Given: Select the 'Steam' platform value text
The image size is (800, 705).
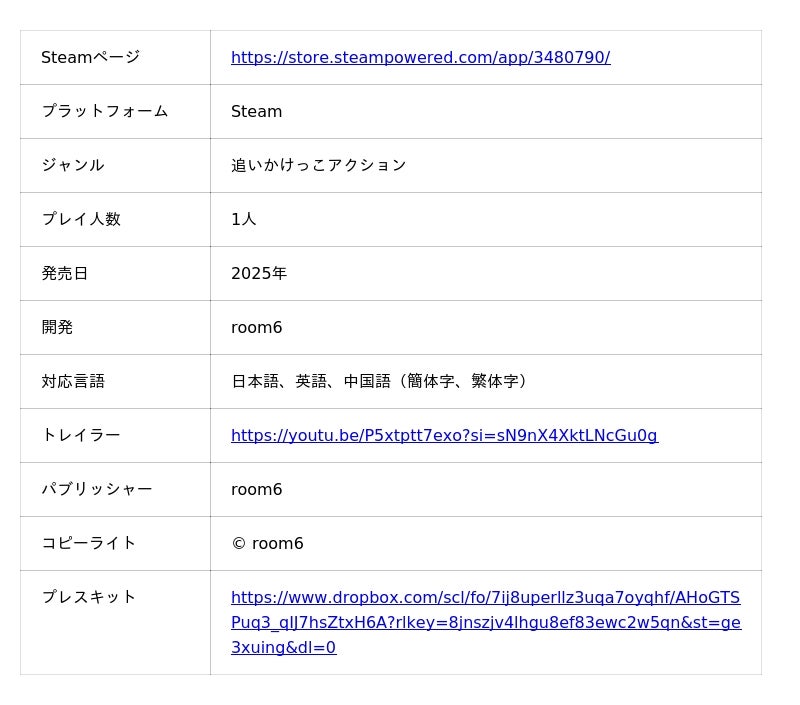Looking at the screenshot, I should (256, 112).
